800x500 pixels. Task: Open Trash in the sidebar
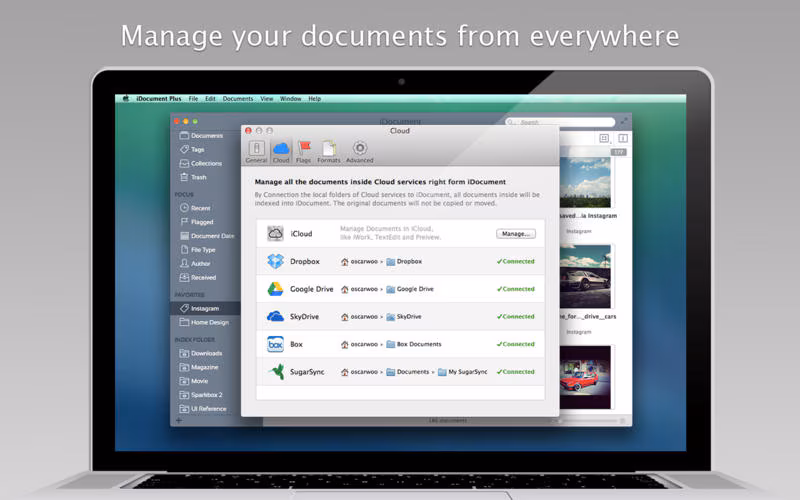tap(193, 177)
